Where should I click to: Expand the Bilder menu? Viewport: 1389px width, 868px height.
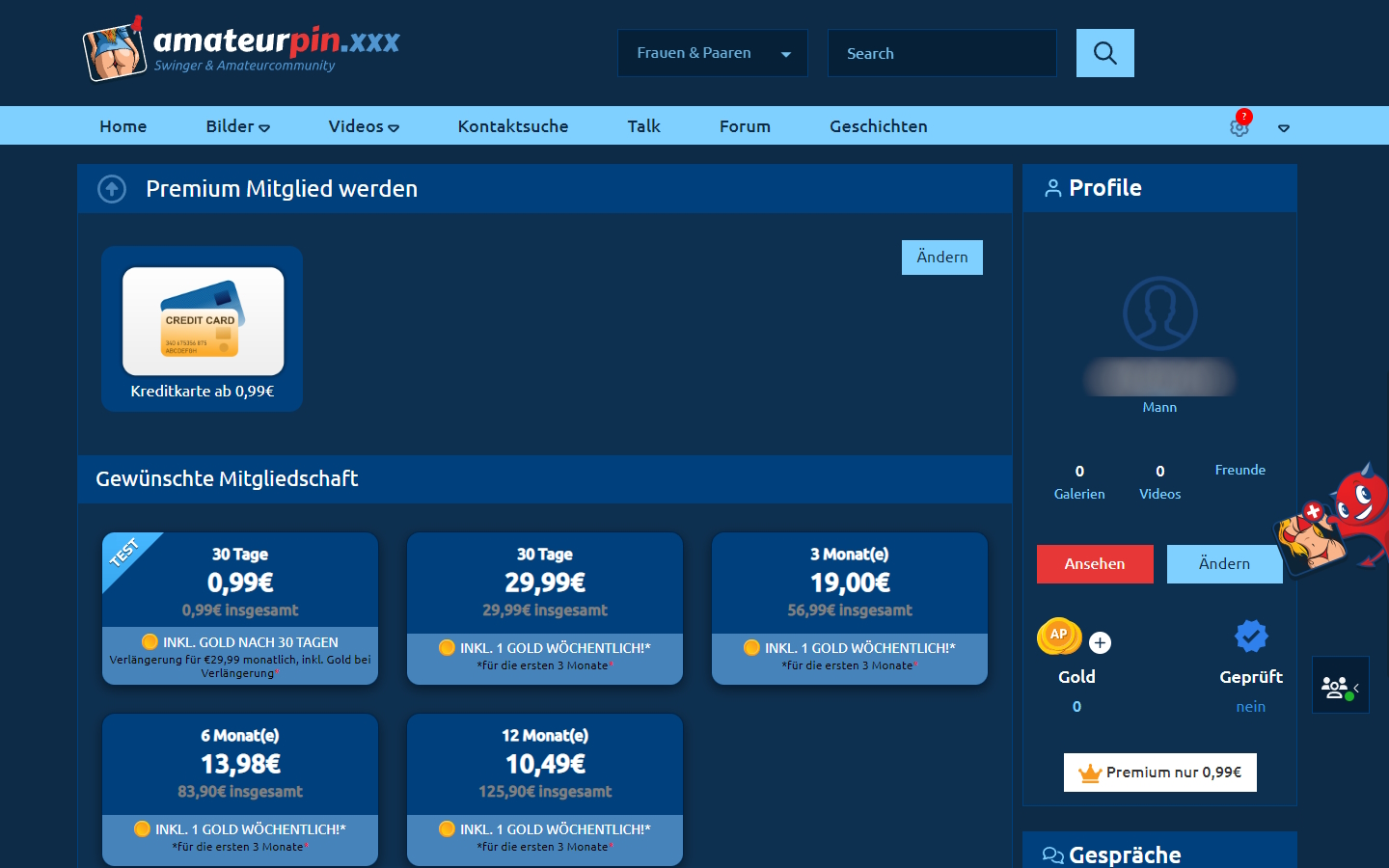237,126
